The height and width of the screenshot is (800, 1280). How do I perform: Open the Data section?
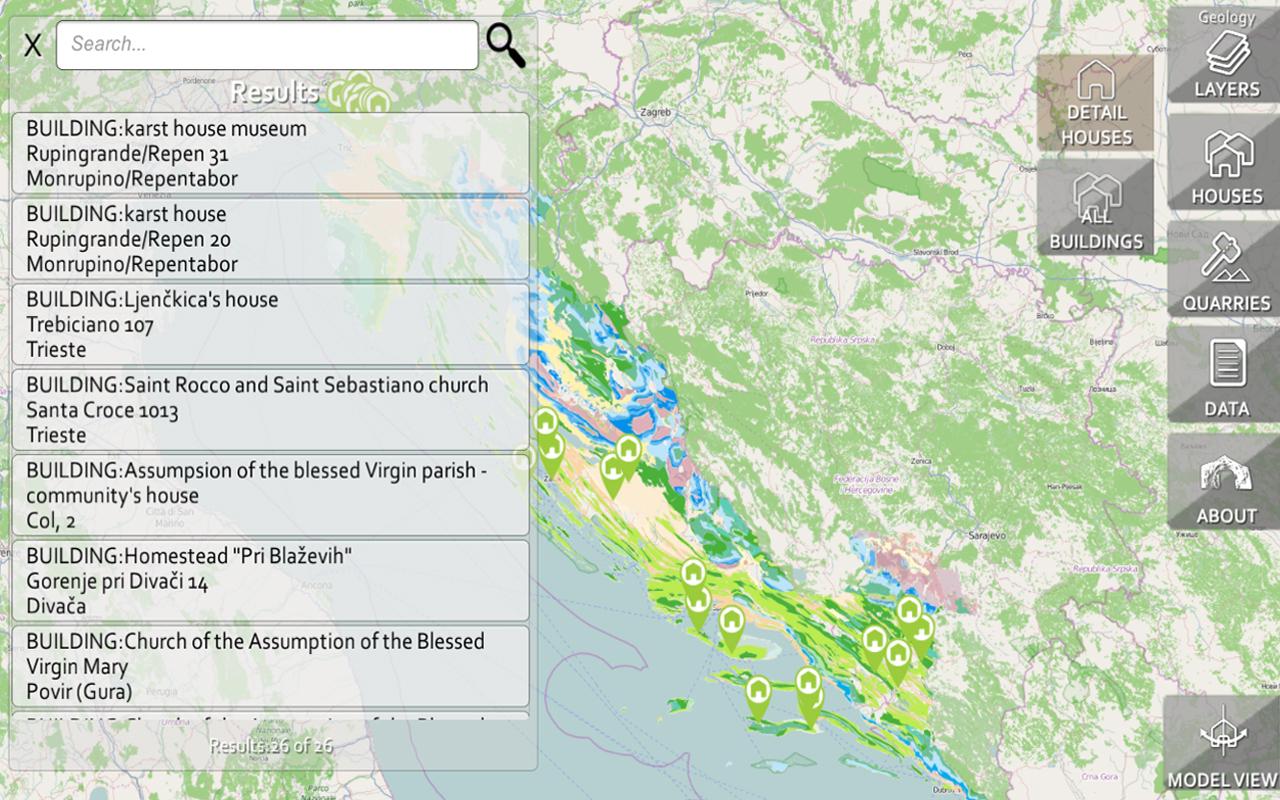pos(1226,374)
